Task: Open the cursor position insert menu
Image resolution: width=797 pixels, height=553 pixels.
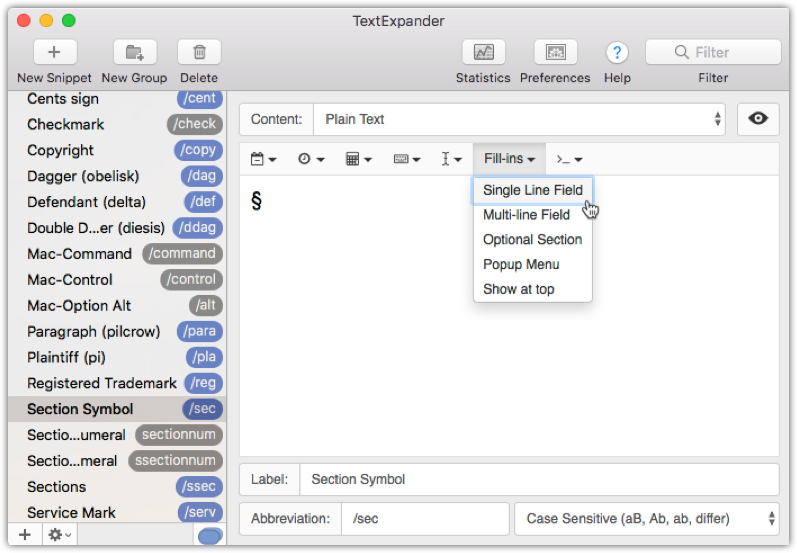Action: [451, 159]
